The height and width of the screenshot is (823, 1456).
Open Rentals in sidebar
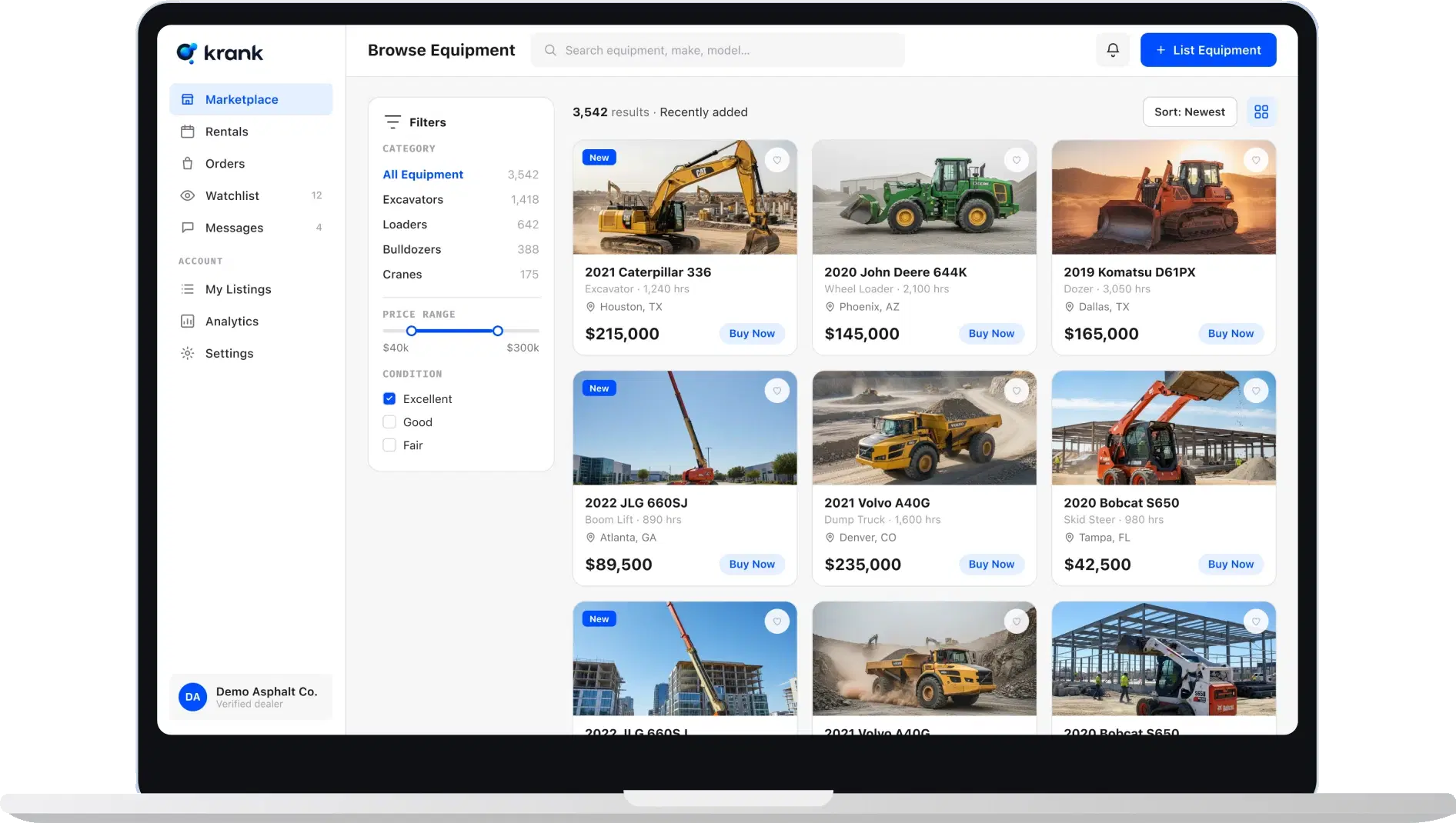(251, 132)
